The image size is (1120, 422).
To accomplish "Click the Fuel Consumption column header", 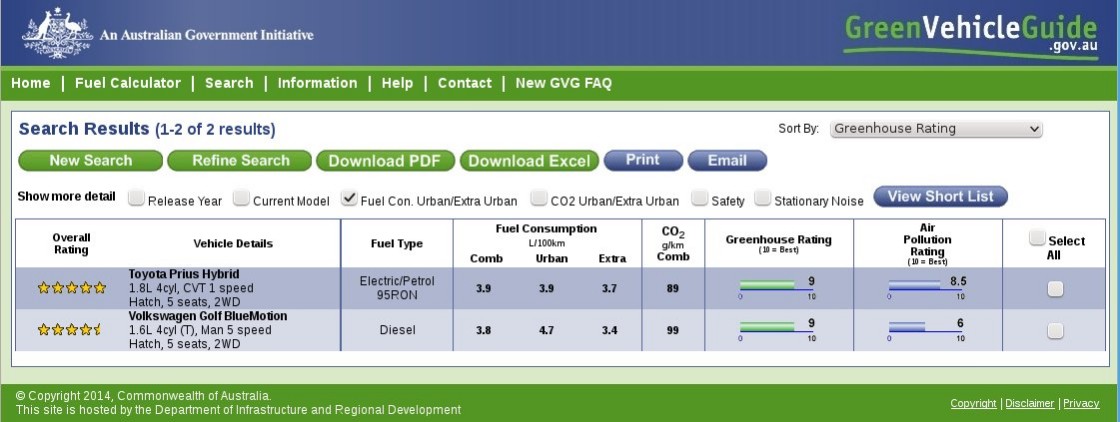I will (546, 228).
